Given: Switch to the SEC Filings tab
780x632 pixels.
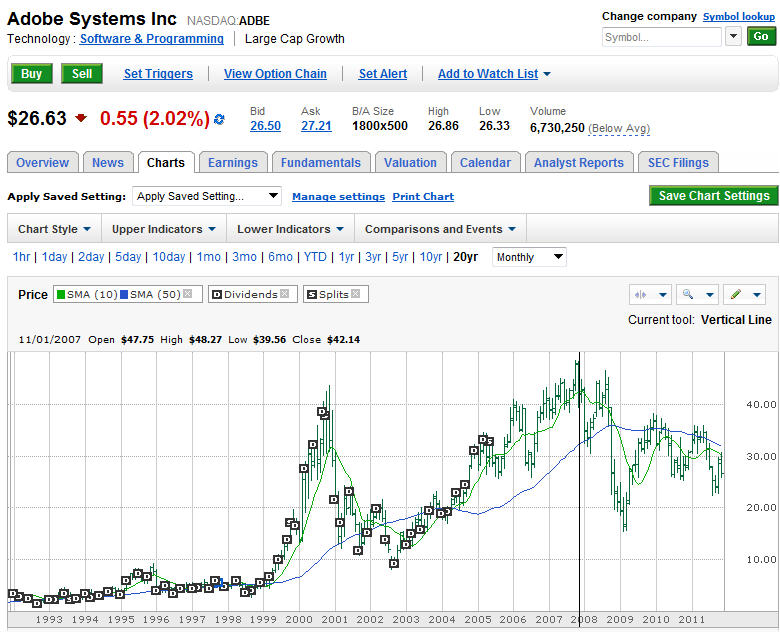Looking at the screenshot, I should point(679,163).
